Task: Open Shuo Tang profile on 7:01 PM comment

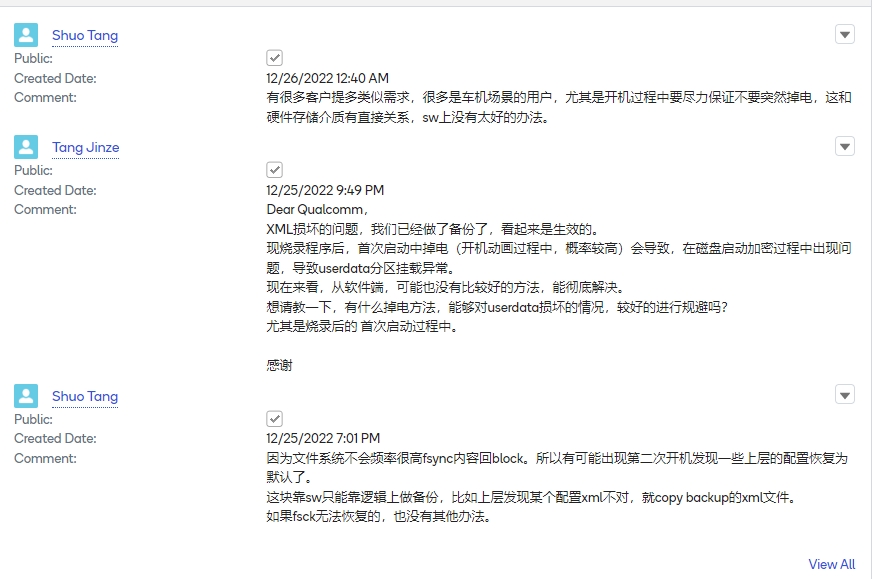Action: [85, 396]
